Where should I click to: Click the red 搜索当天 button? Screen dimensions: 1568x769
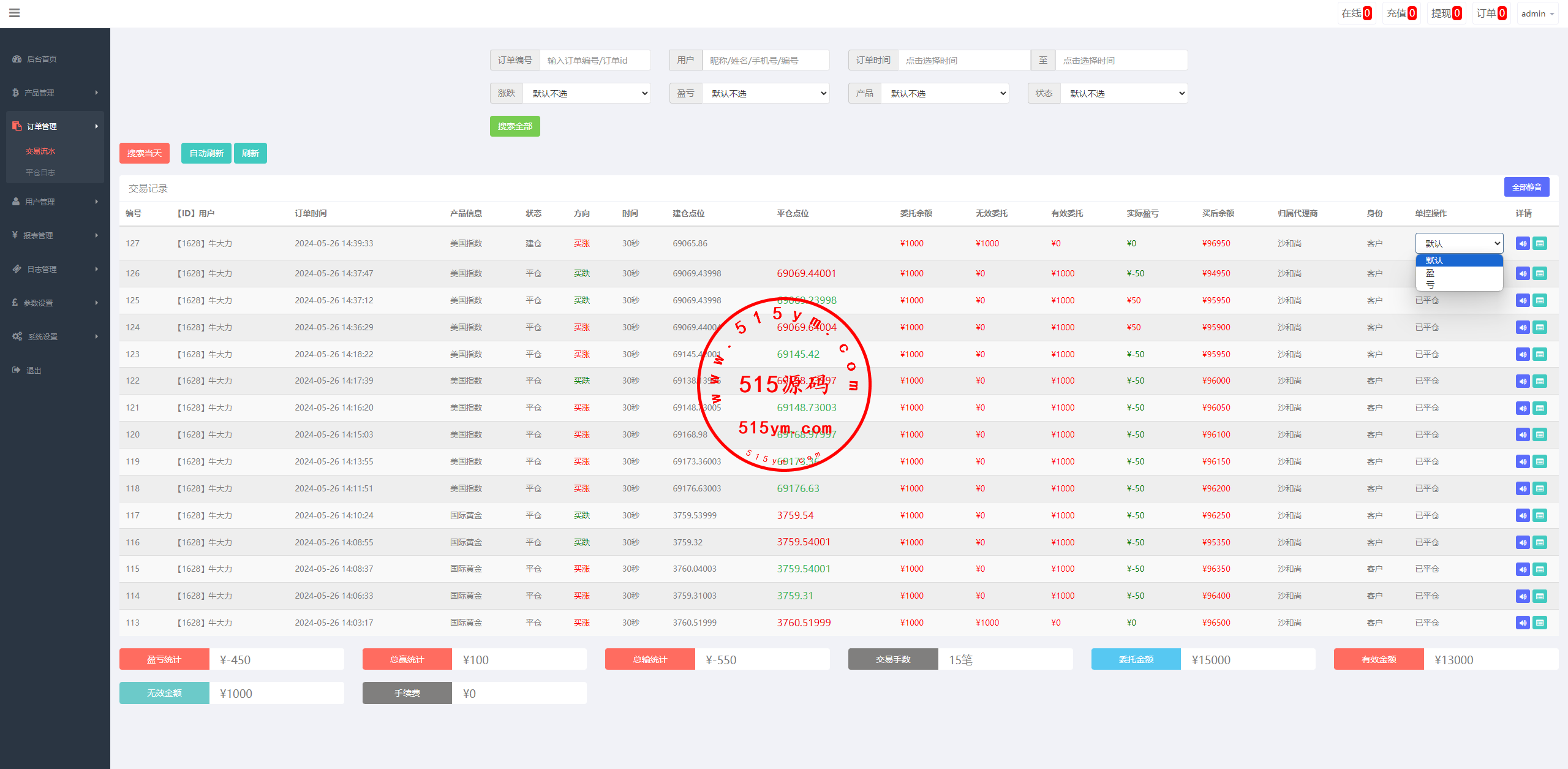point(144,153)
